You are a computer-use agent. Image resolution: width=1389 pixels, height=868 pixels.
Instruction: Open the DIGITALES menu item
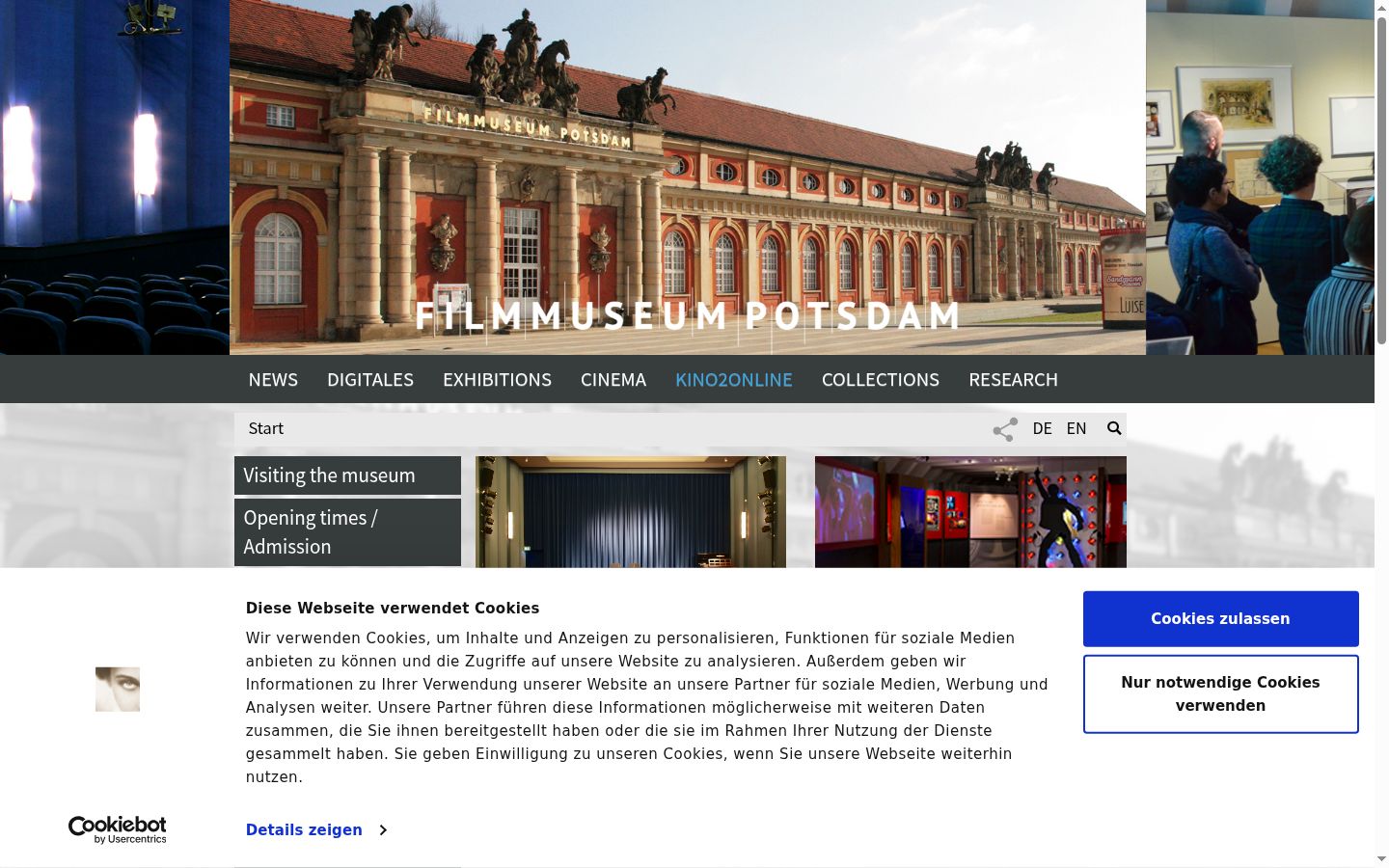[x=370, y=380]
